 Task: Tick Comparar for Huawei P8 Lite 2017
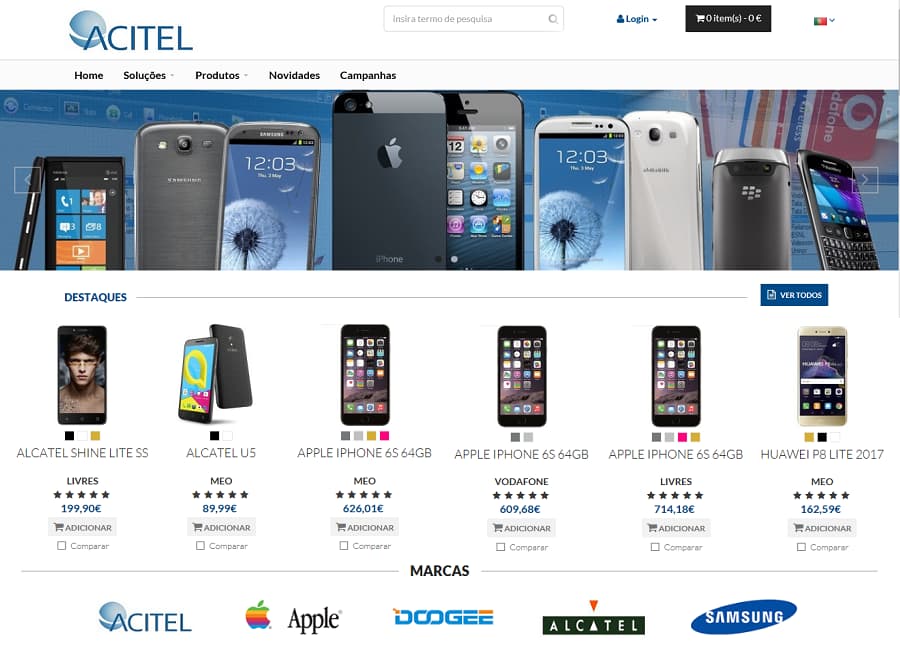[801, 547]
